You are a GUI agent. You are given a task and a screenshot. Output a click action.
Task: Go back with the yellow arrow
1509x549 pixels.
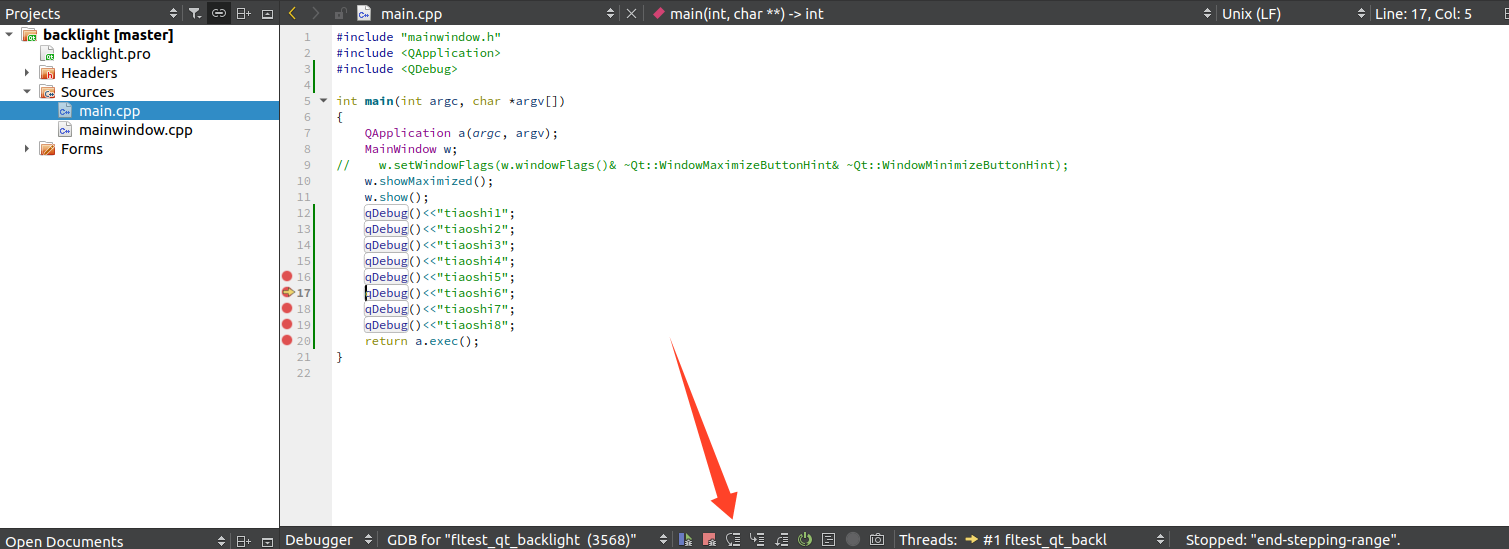(x=292, y=14)
